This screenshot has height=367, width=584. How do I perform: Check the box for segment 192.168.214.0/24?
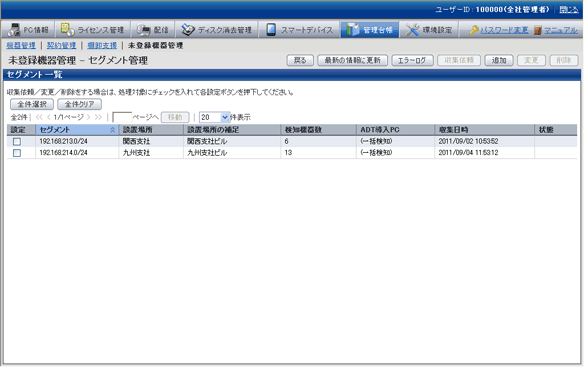17,153
